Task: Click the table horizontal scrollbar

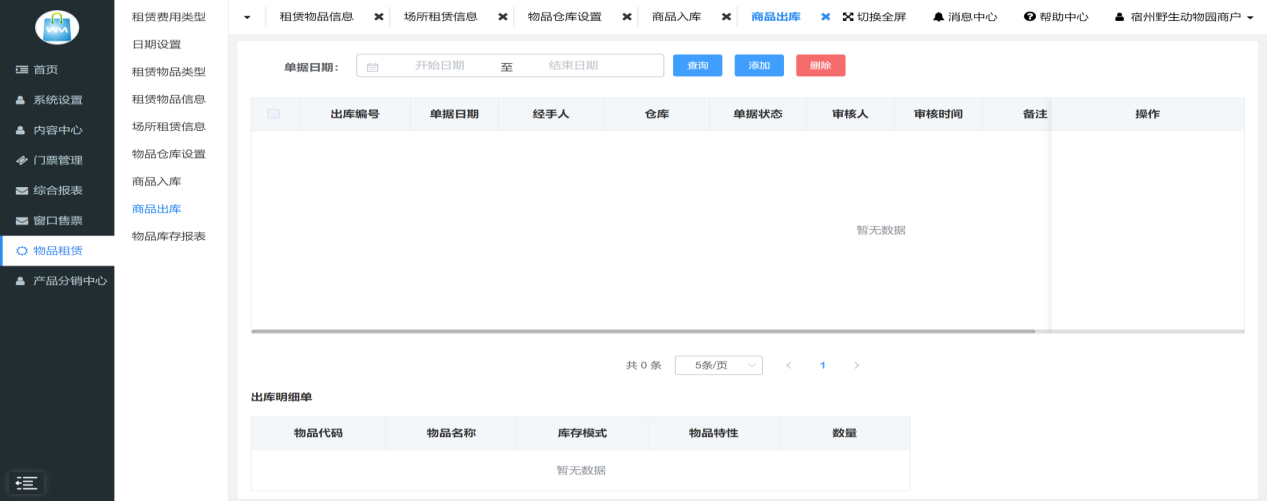Action: pos(642,331)
